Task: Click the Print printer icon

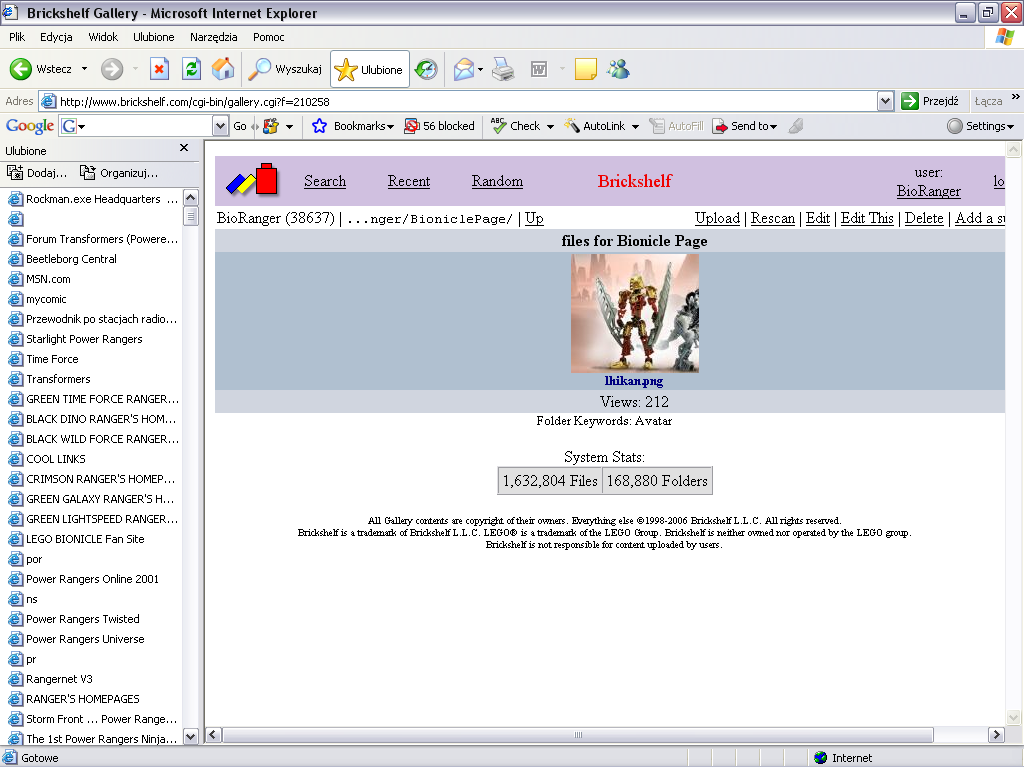Action: tap(503, 69)
